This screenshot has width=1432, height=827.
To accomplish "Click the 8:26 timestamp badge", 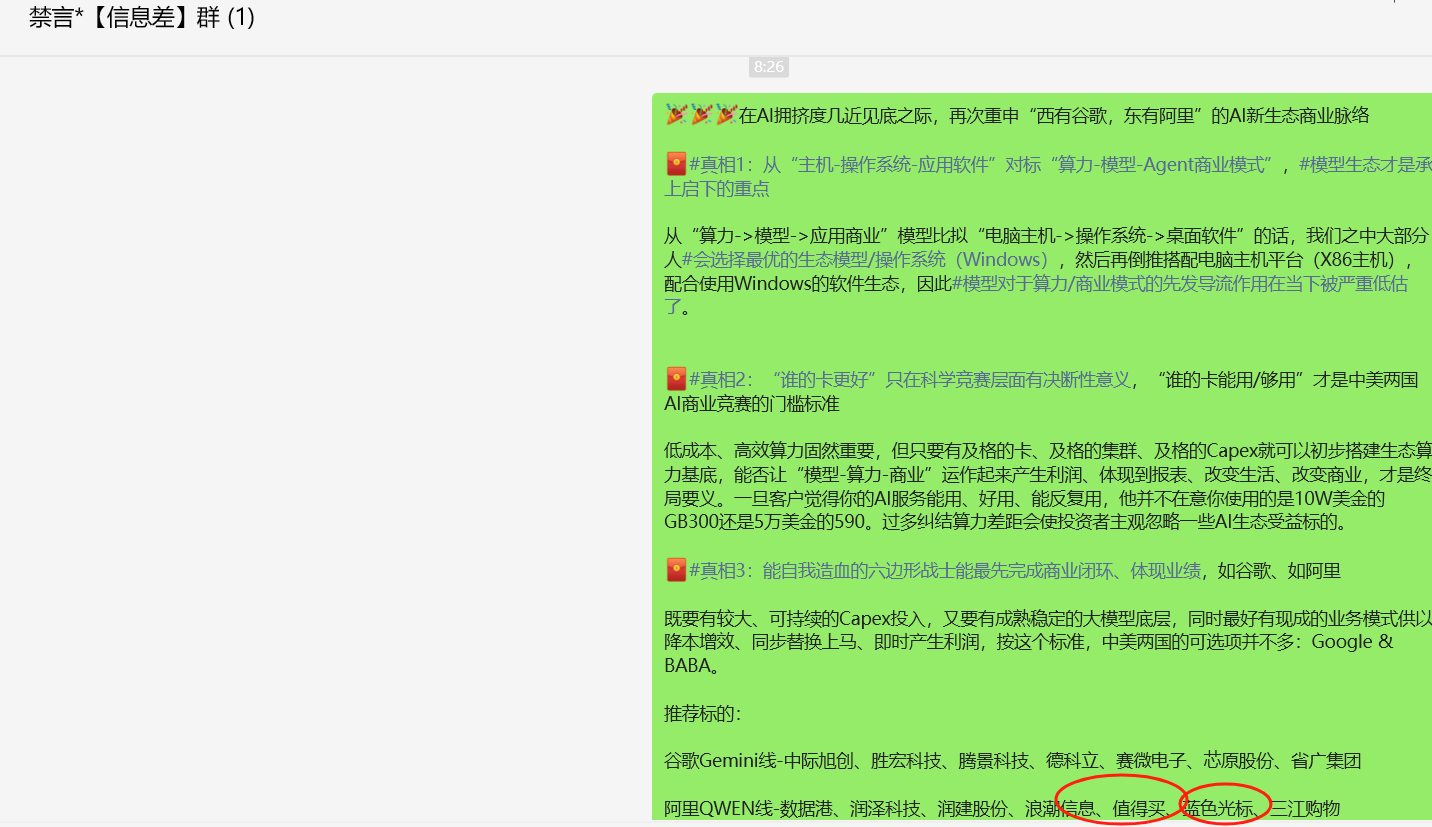I will (768, 67).
